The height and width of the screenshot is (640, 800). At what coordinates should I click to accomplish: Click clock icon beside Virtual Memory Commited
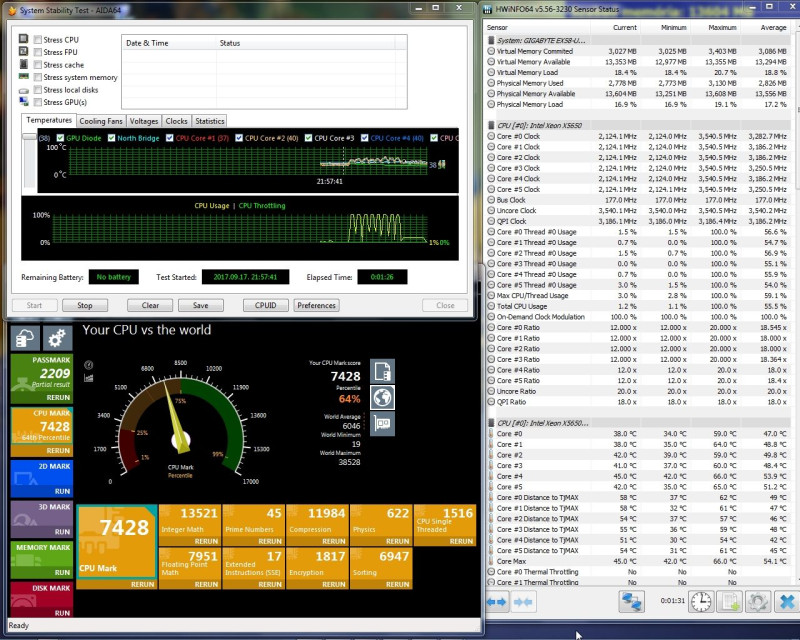point(491,51)
